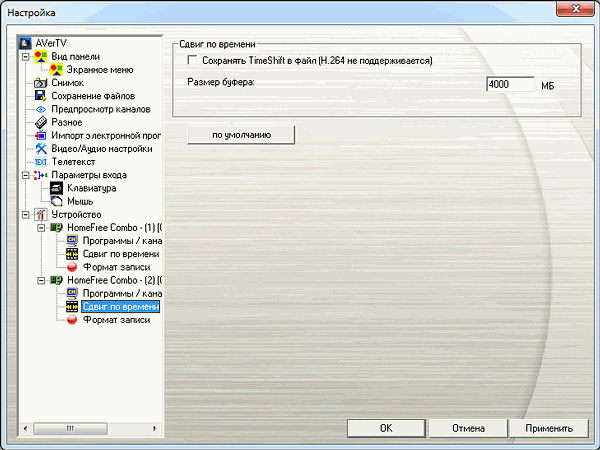This screenshot has width=600, height=450.
Task: Click red record icon under HomeFree Combo - (2)
Action: (x=72, y=320)
